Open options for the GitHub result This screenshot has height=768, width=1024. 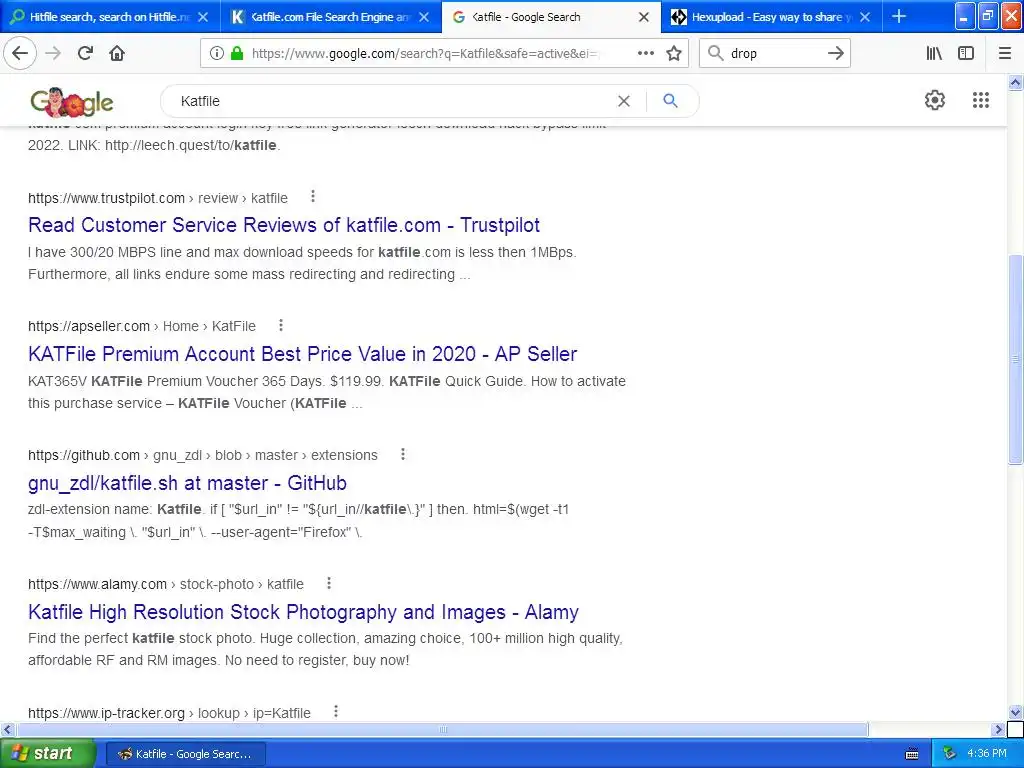[x=403, y=454]
